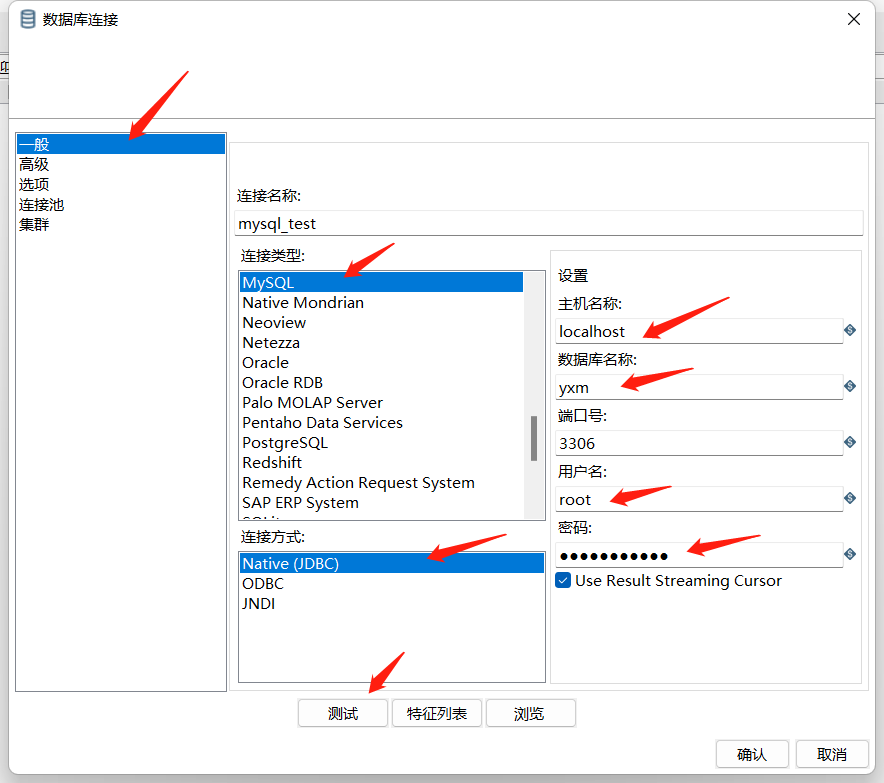884x783 pixels.
Task: Toggle Use Result Streaming Cursor checkbox
Action: pyautogui.click(x=563, y=580)
